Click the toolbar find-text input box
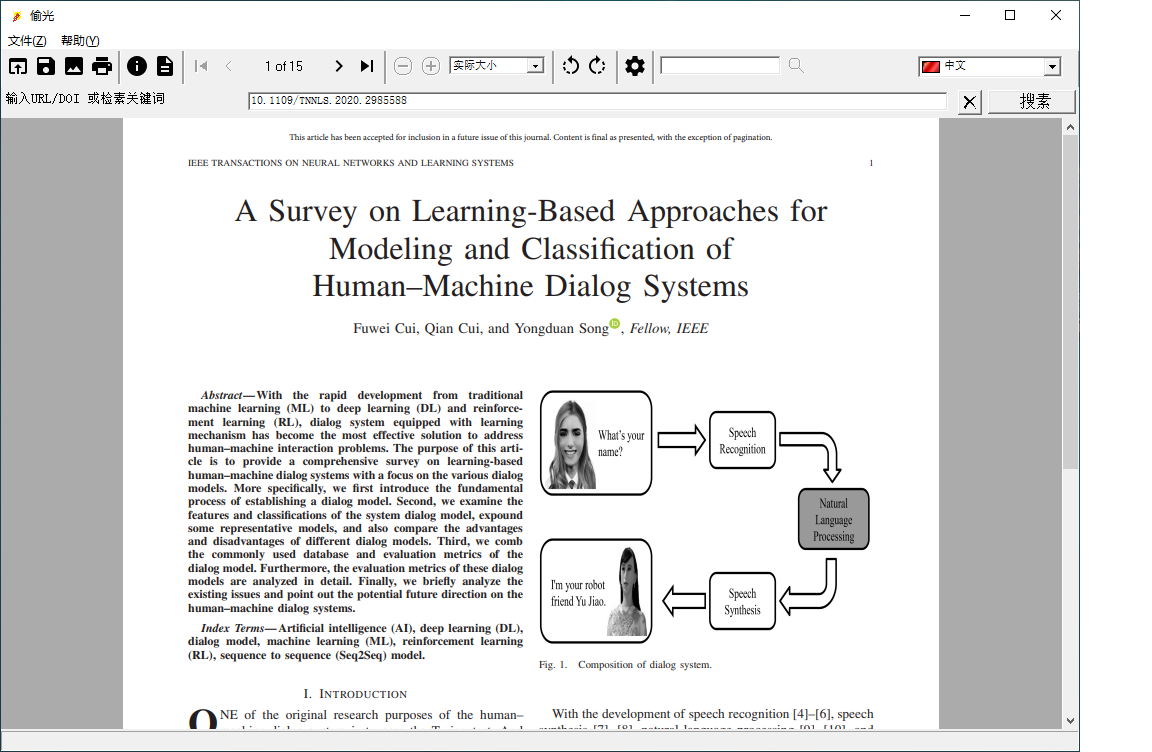Image resolution: width=1152 pixels, height=752 pixels. coord(720,65)
